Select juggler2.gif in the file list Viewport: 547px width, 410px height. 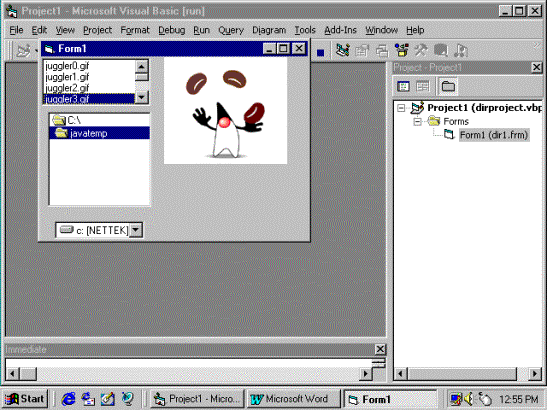point(89,88)
